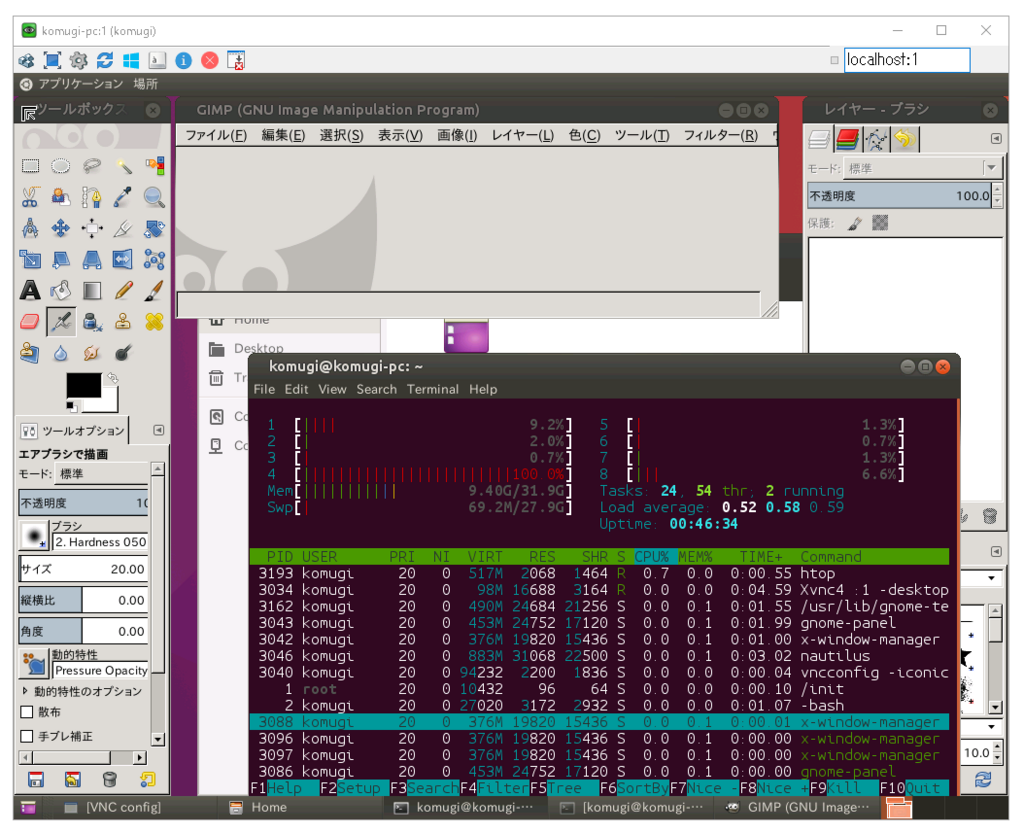Click F9 Kill in htop

(836, 788)
